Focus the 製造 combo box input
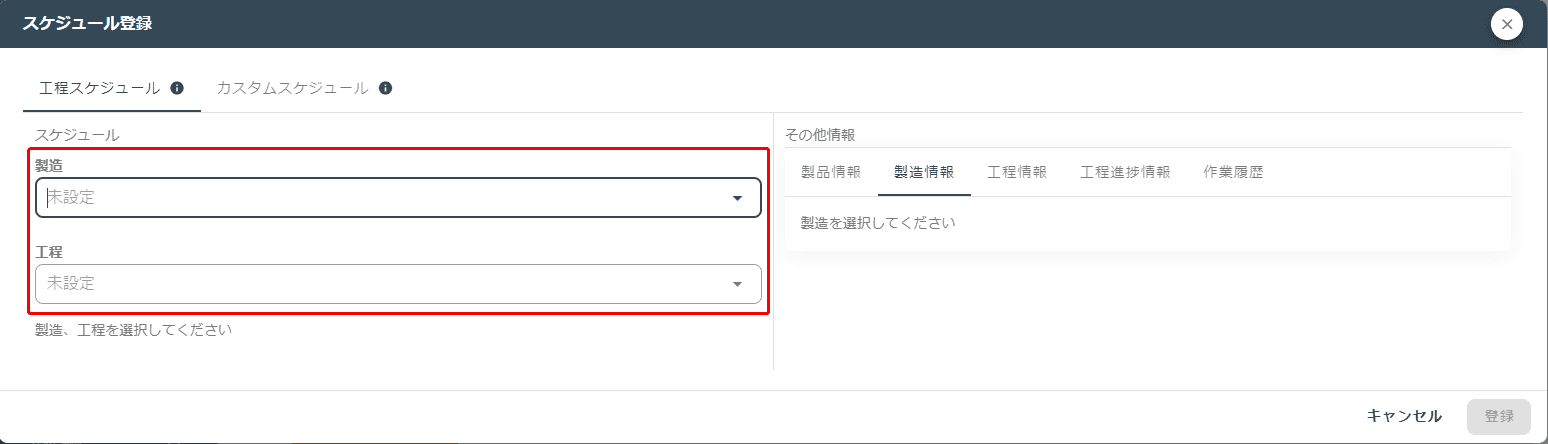The image size is (1548, 444). (x=398, y=198)
